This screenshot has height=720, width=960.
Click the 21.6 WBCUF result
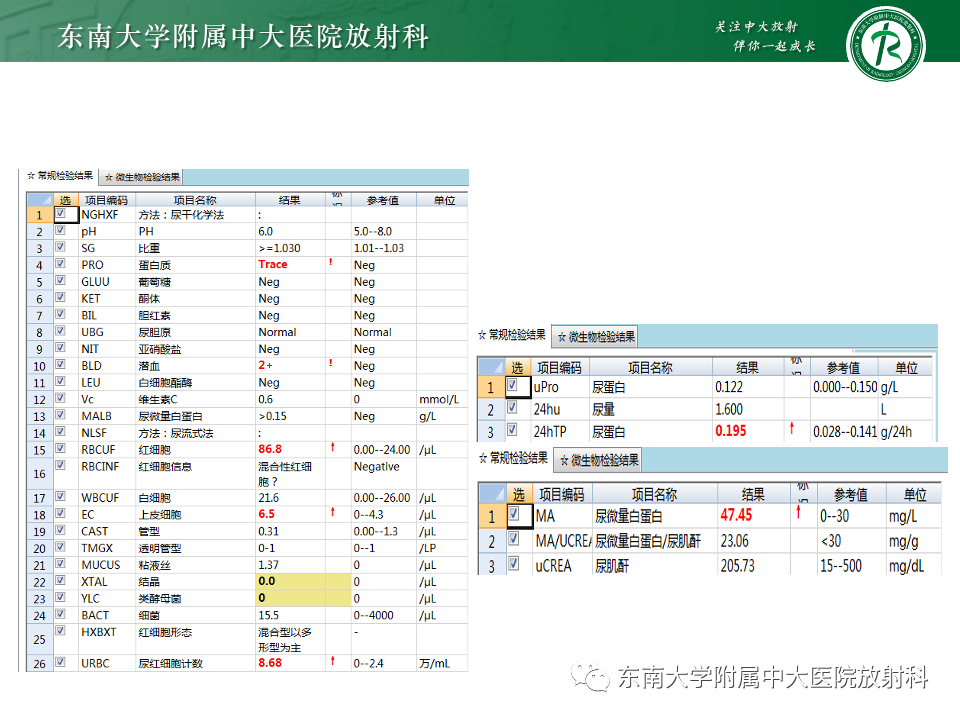click(x=268, y=498)
